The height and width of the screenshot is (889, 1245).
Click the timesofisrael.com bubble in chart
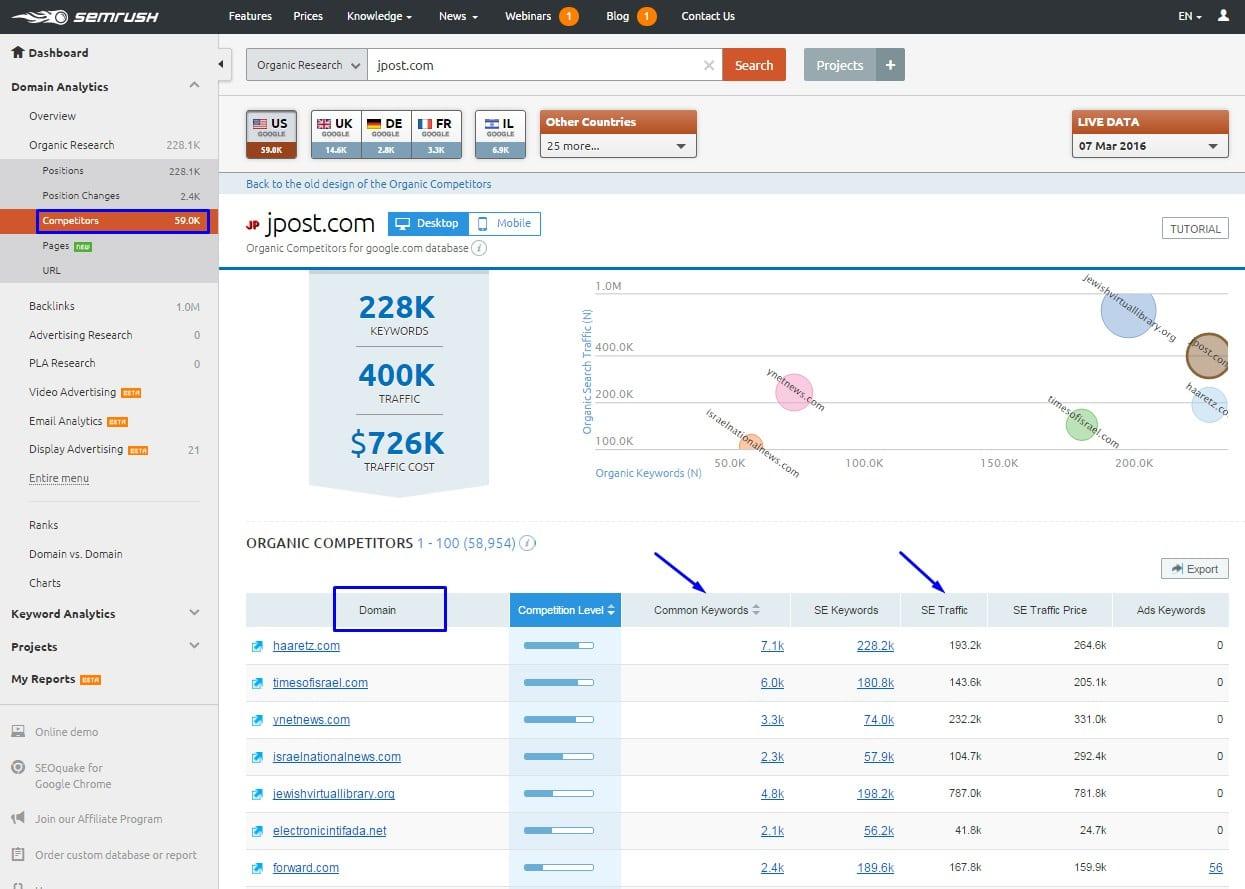coord(1082,424)
